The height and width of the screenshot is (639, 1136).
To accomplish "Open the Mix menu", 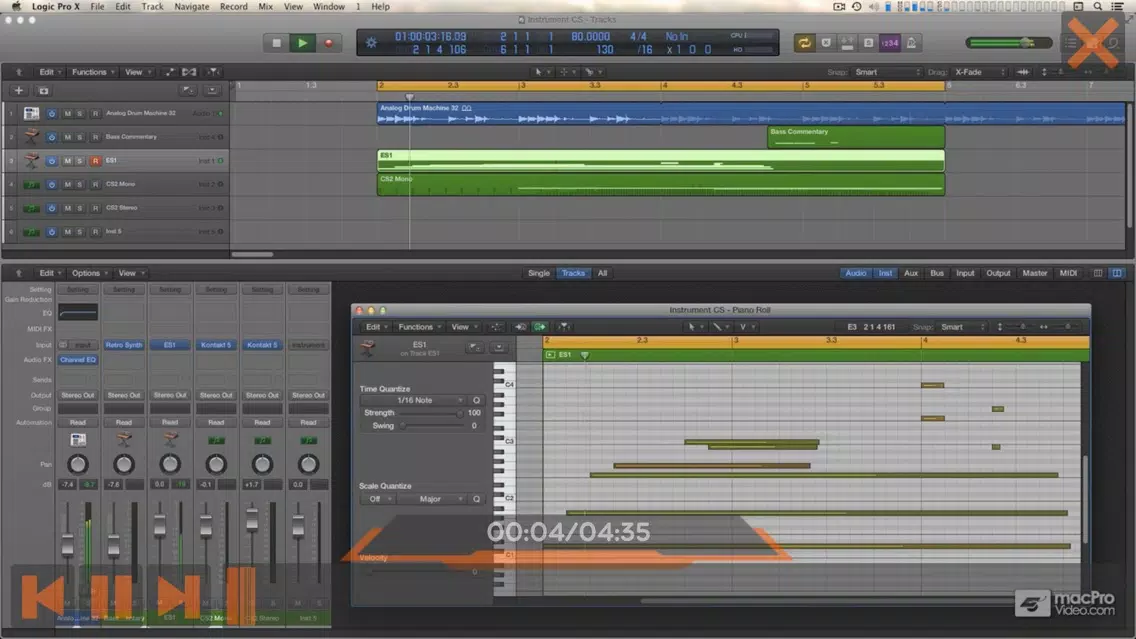I will pyautogui.click(x=266, y=7).
